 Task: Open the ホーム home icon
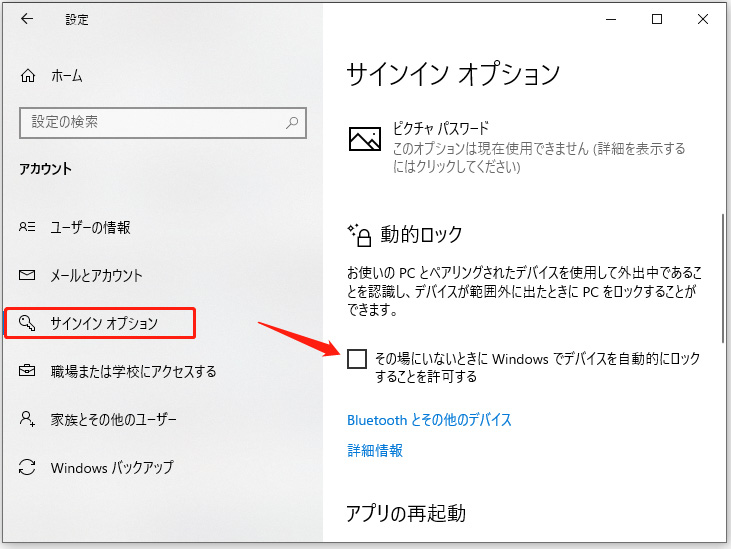coord(28,75)
